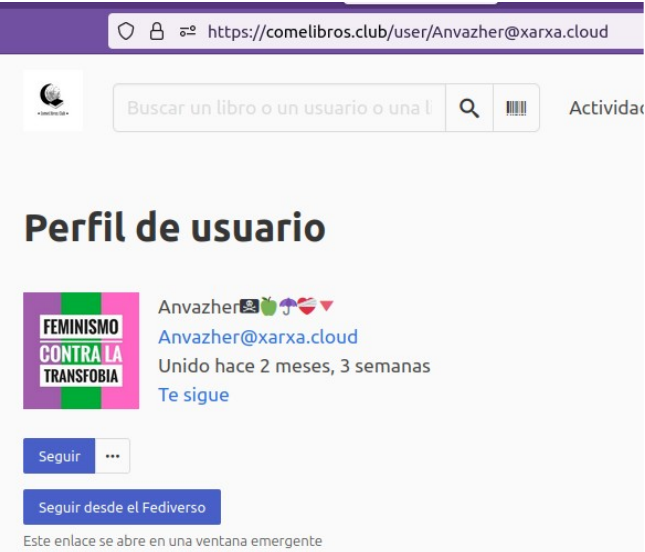The image size is (645, 552).
Task: Click the padlock site security icon
Action: (157, 31)
